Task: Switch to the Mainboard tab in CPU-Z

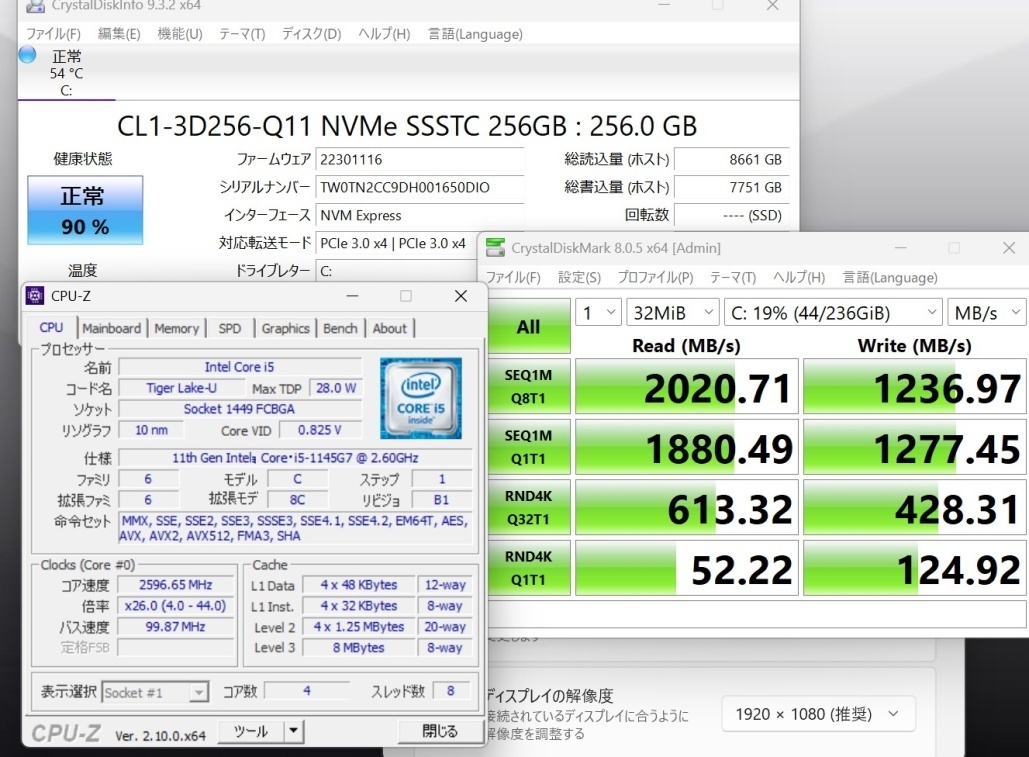Action: [x=112, y=328]
